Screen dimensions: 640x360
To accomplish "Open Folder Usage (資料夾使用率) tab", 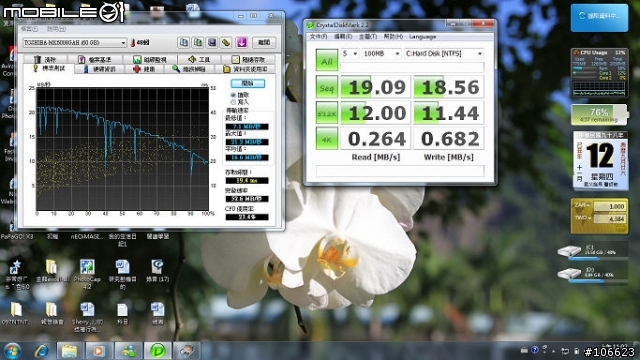I will point(246,69).
